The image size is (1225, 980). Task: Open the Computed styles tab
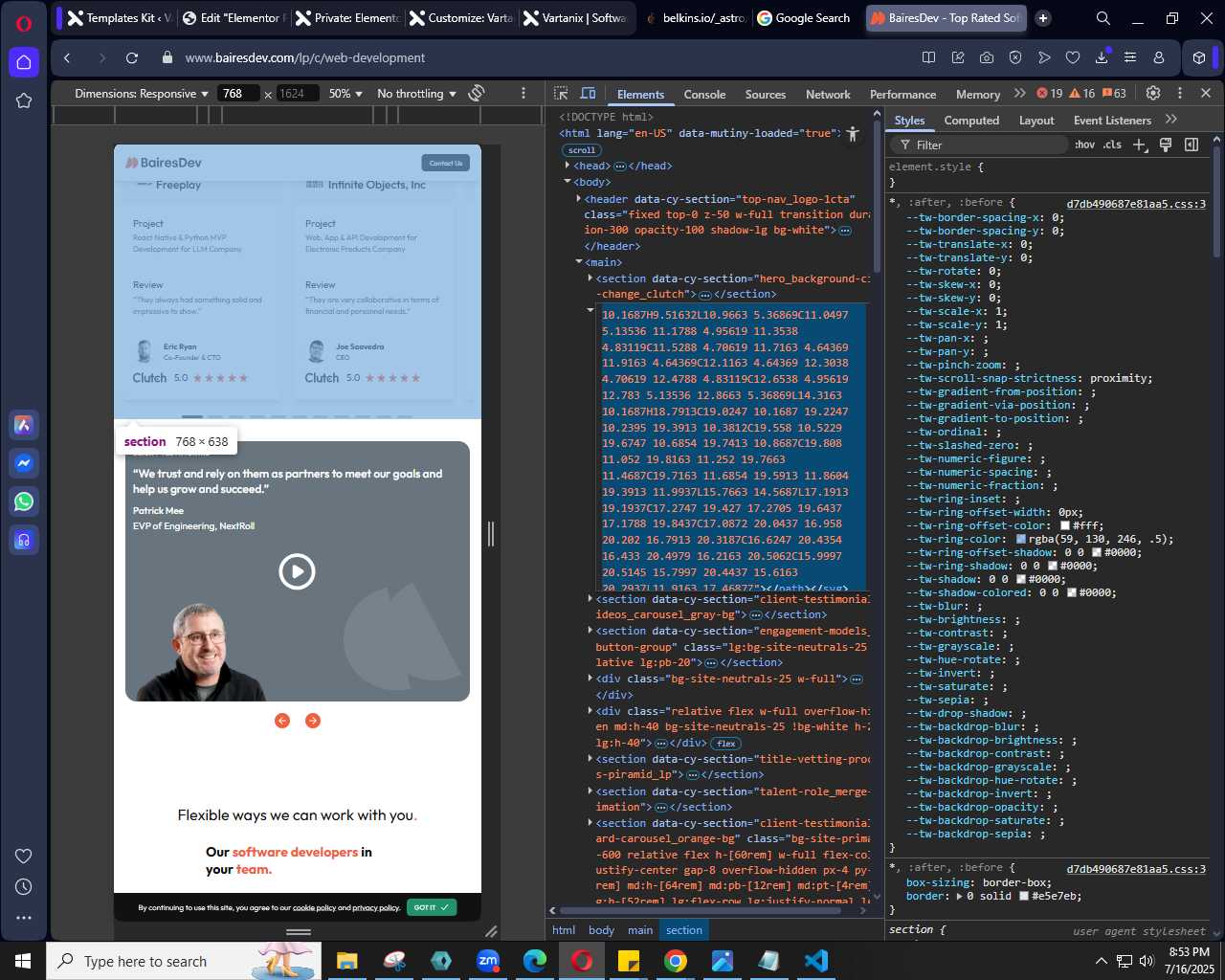point(971,120)
